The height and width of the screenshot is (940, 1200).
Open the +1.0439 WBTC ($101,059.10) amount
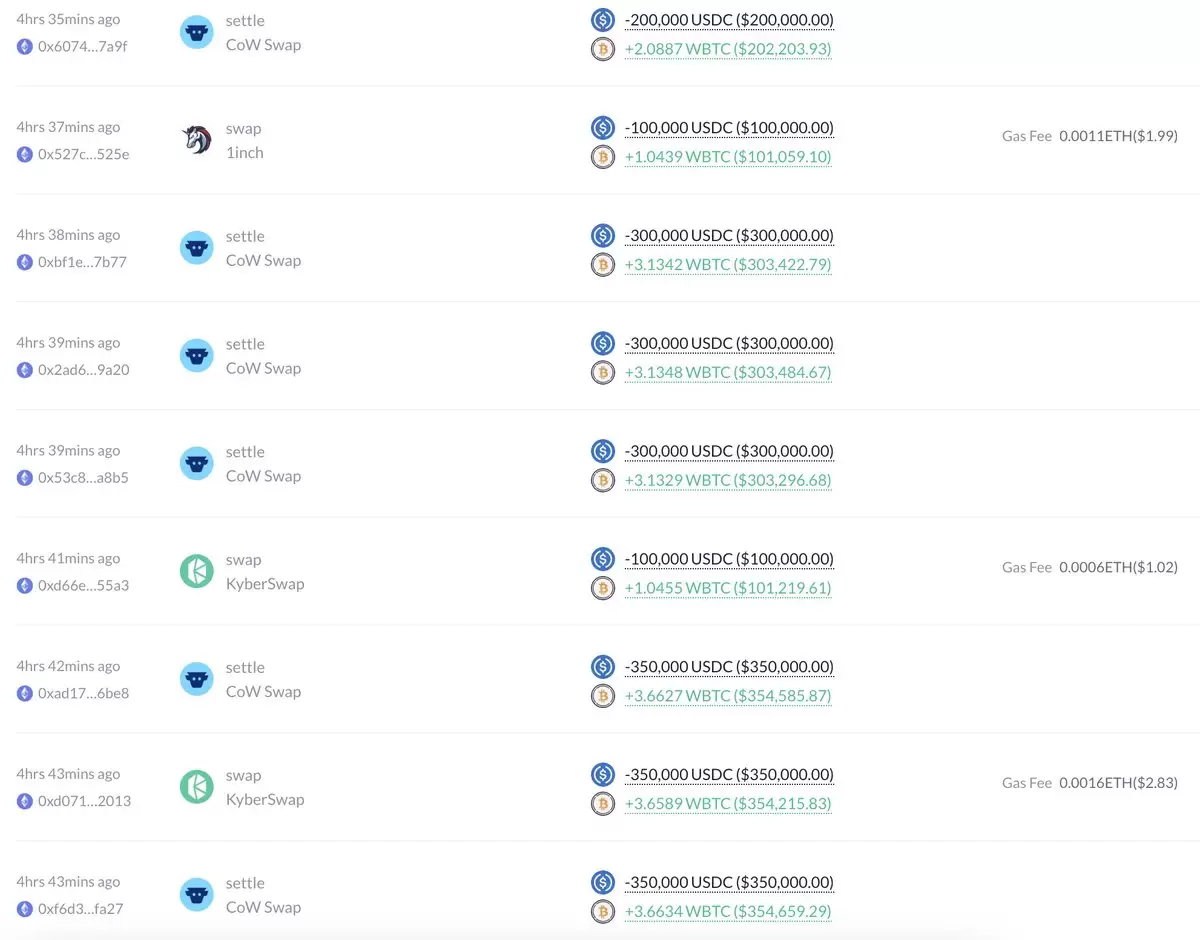(x=728, y=157)
